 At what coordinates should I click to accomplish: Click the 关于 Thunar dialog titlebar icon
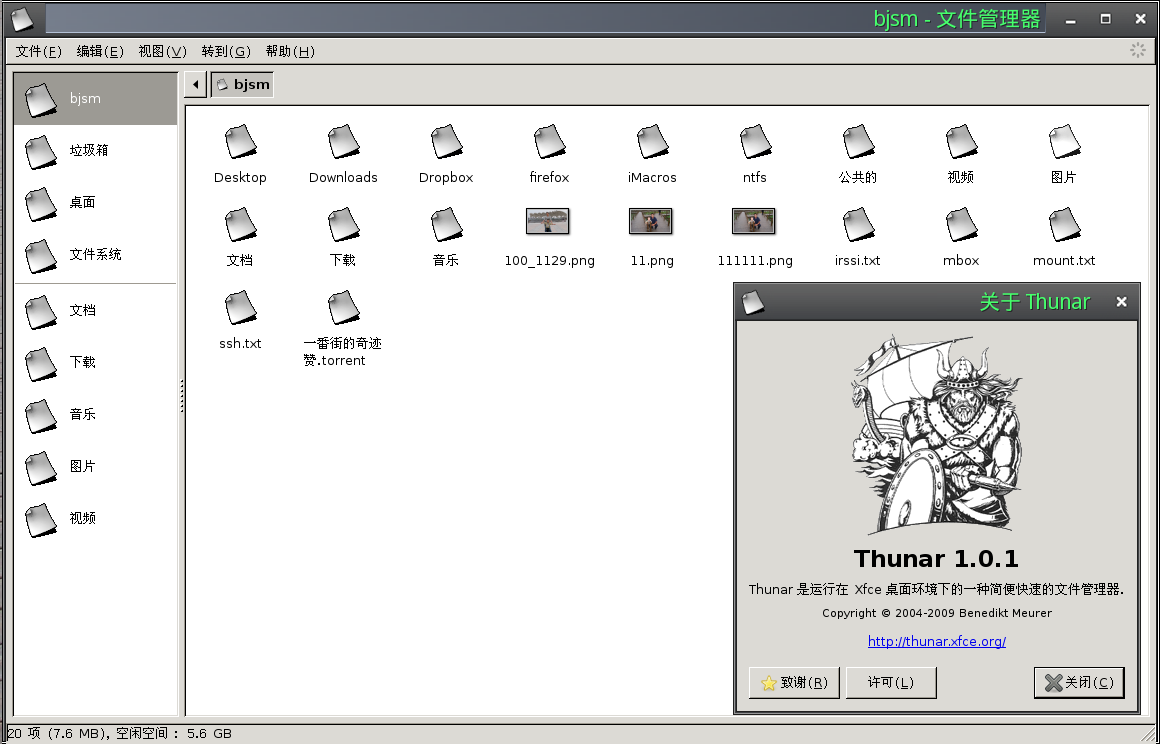[x=752, y=302]
